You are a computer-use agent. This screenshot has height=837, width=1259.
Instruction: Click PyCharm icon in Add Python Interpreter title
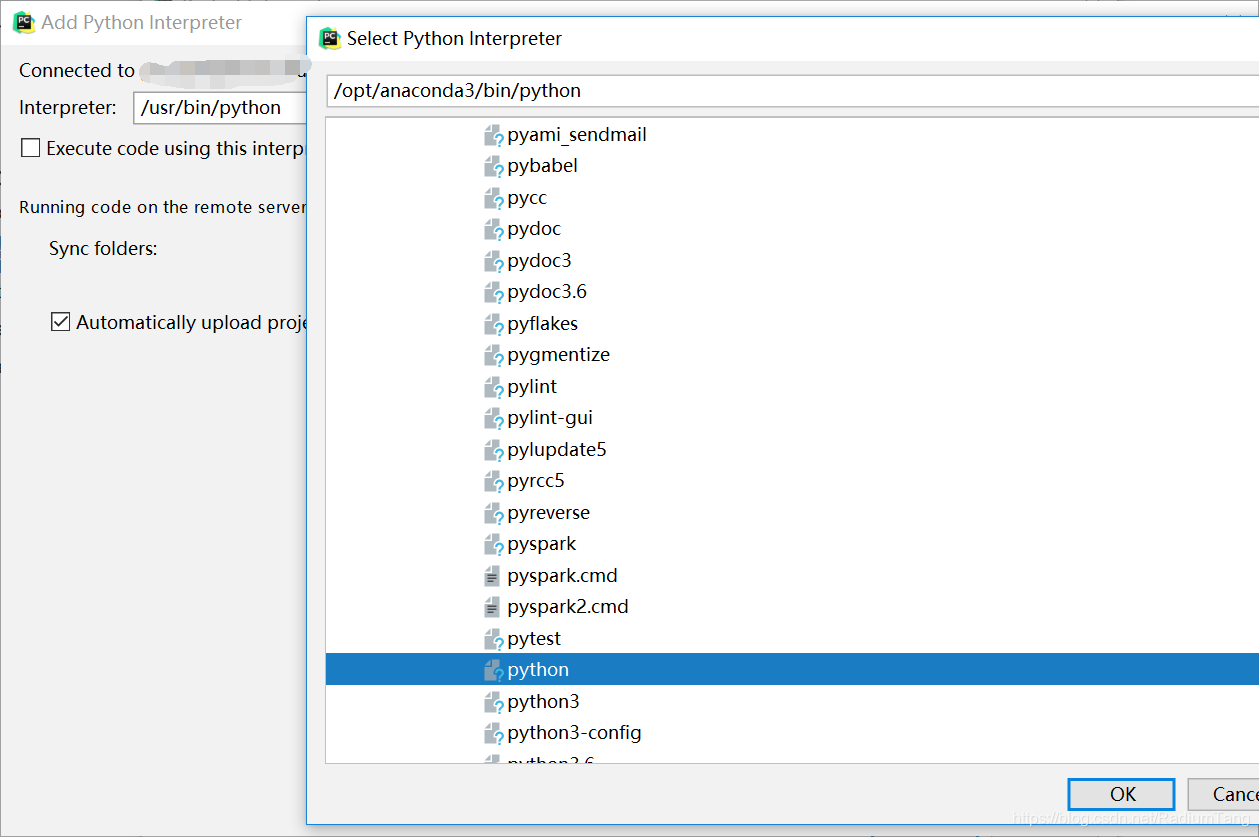click(24, 22)
